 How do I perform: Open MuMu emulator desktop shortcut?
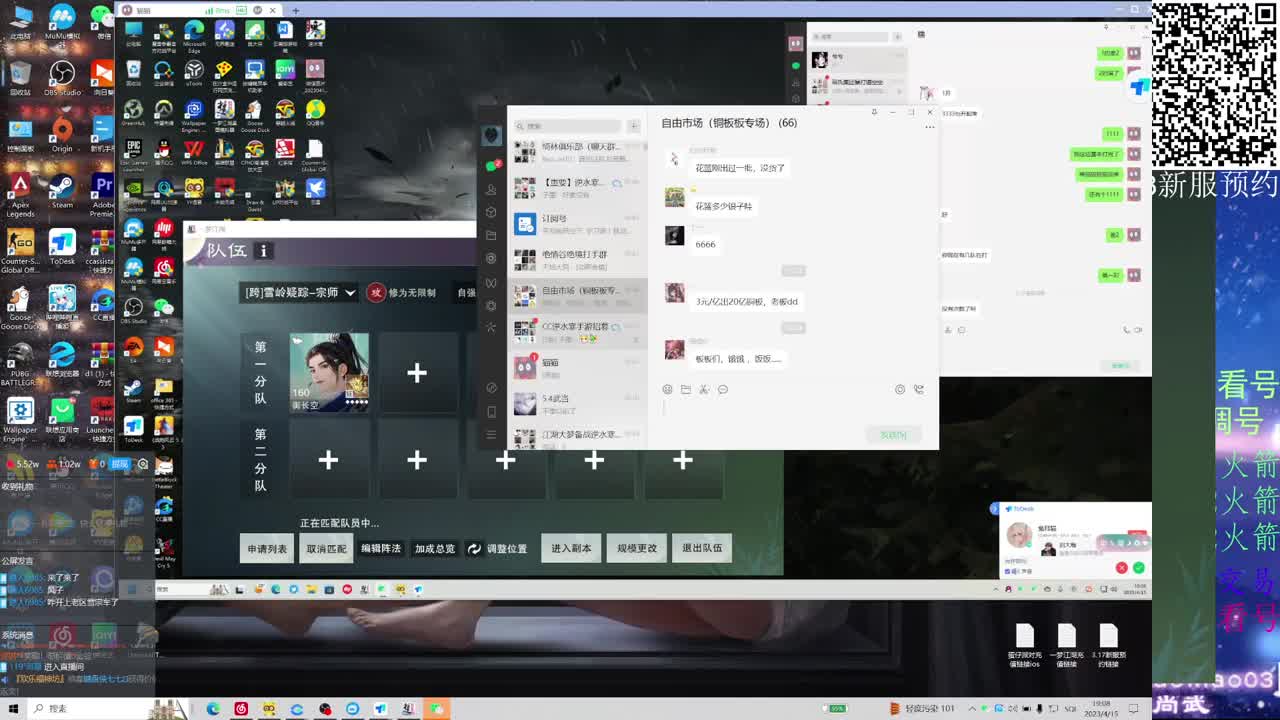pos(61,22)
